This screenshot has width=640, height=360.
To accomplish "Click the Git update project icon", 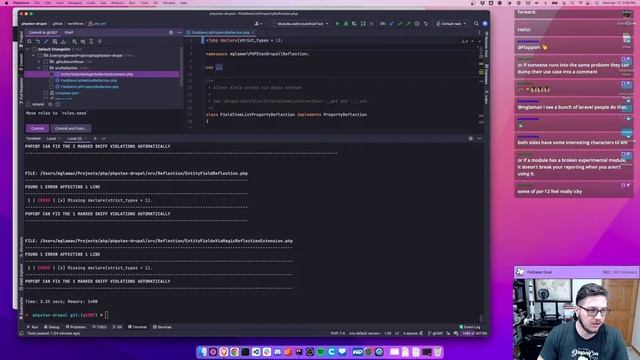I will point(391,24).
